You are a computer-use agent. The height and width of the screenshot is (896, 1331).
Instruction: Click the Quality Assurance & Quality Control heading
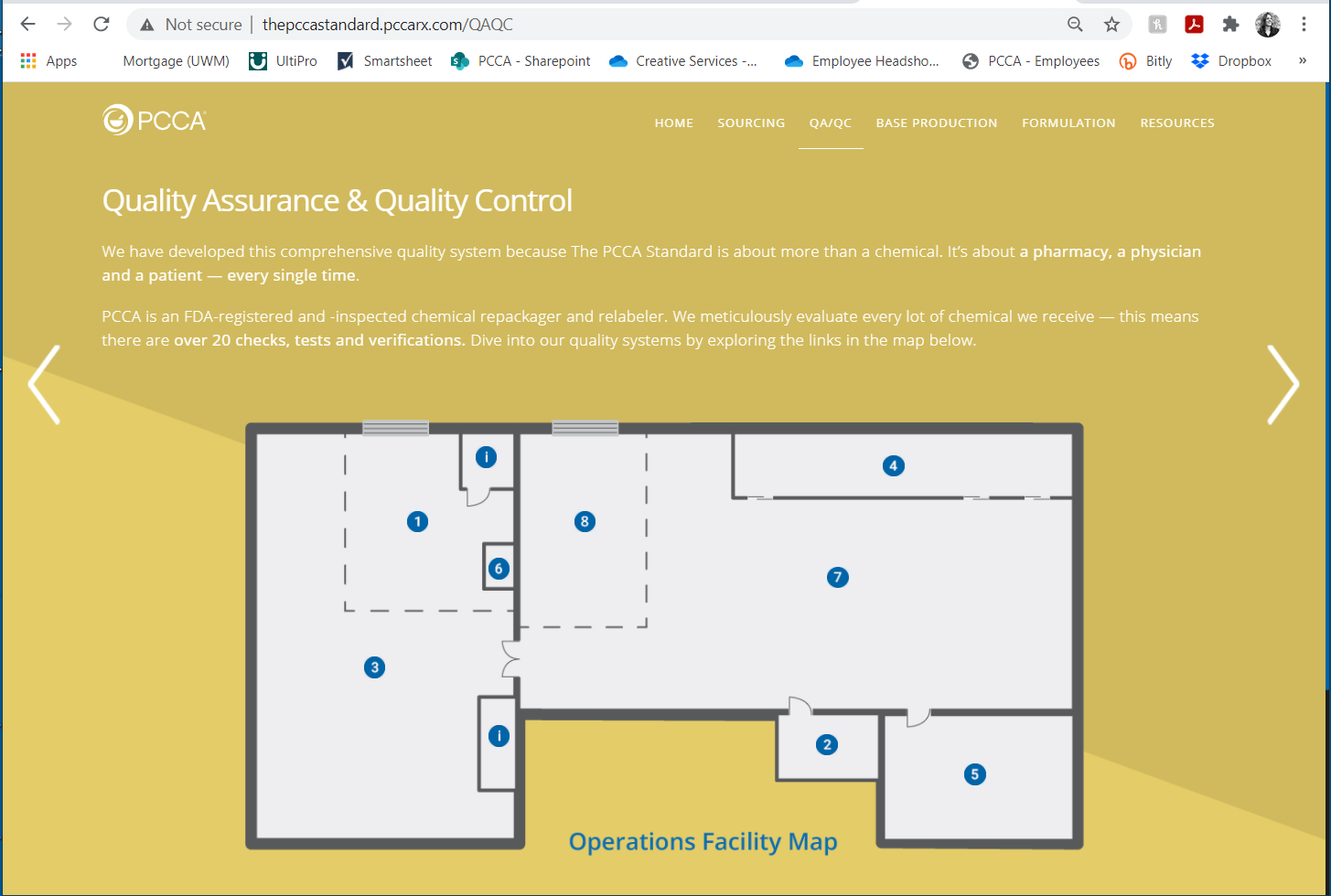(337, 200)
